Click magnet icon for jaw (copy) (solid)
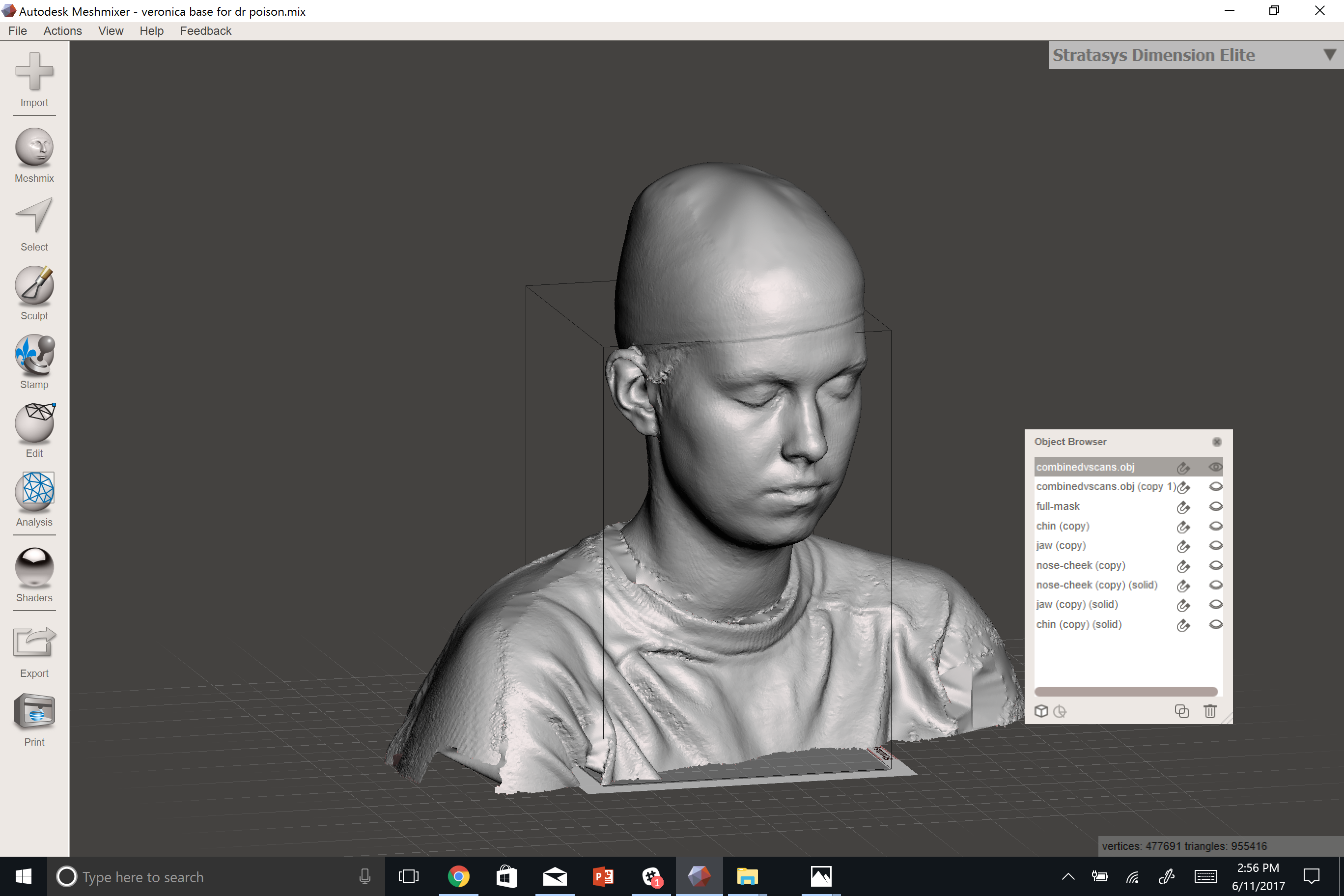Screen dimensions: 1344x896 (x=1183, y=605)
